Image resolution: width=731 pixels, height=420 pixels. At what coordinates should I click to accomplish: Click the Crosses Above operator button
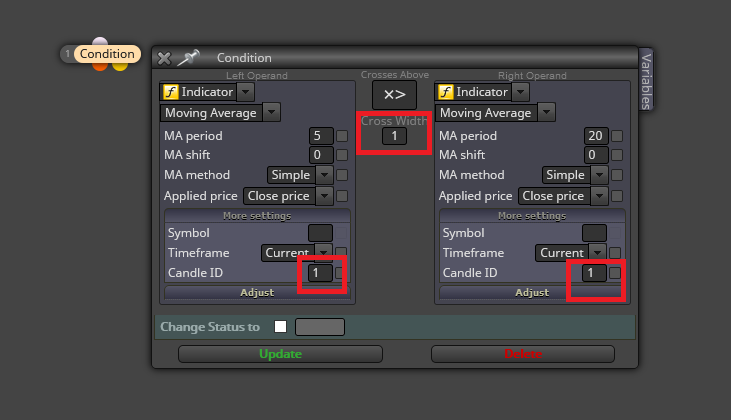tap(394, 95)
